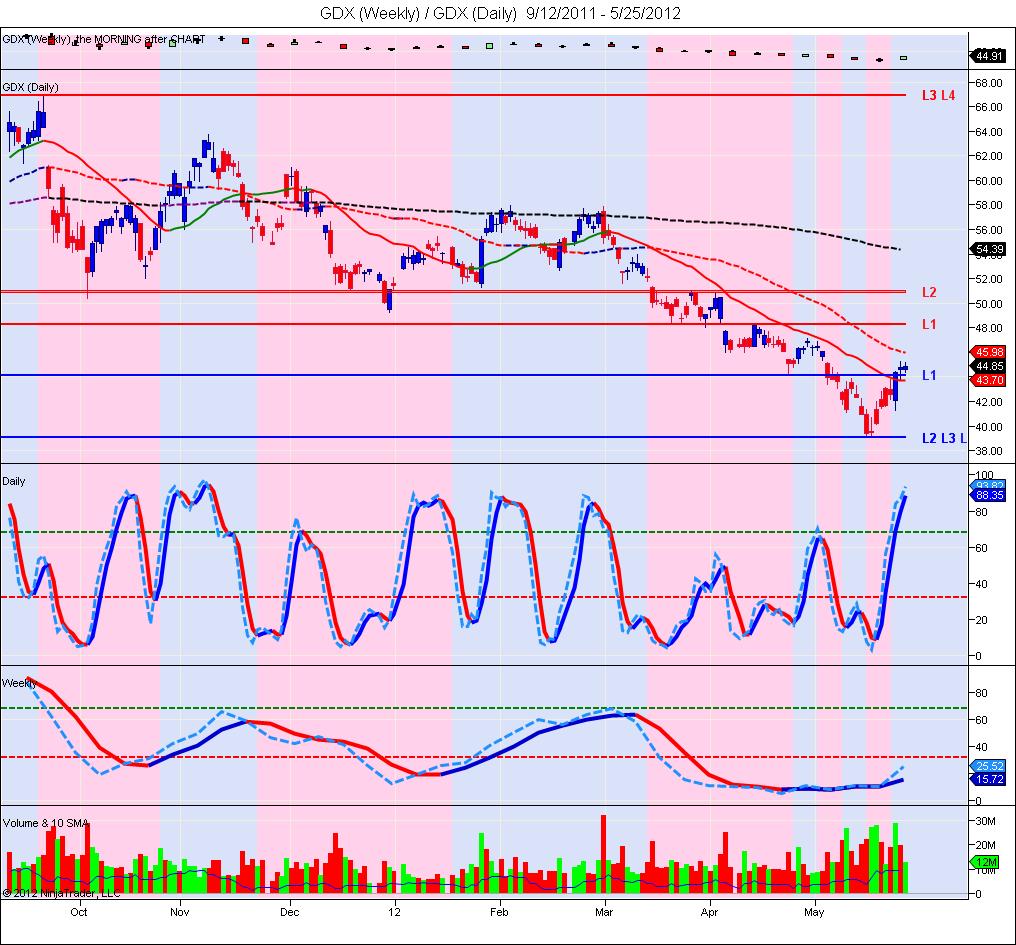Click the red 45.98 price tag

989,352
